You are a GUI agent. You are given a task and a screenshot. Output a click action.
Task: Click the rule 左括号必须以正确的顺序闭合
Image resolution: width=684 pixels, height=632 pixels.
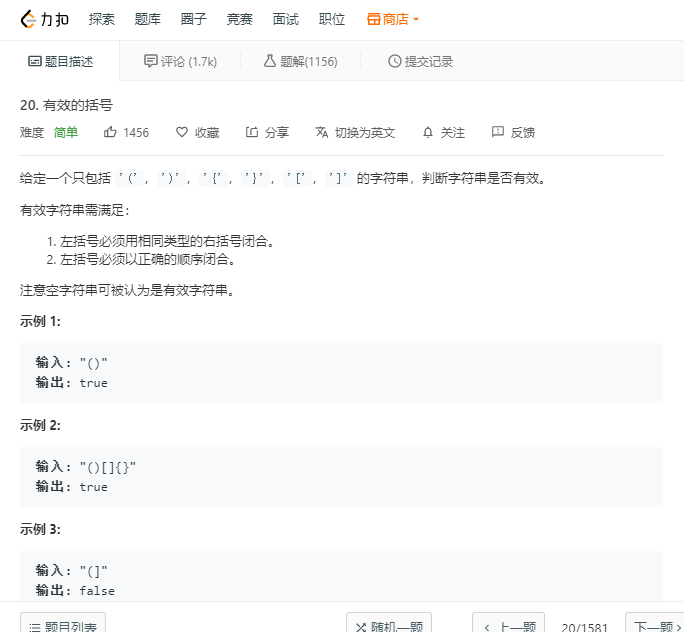[148, 260]
